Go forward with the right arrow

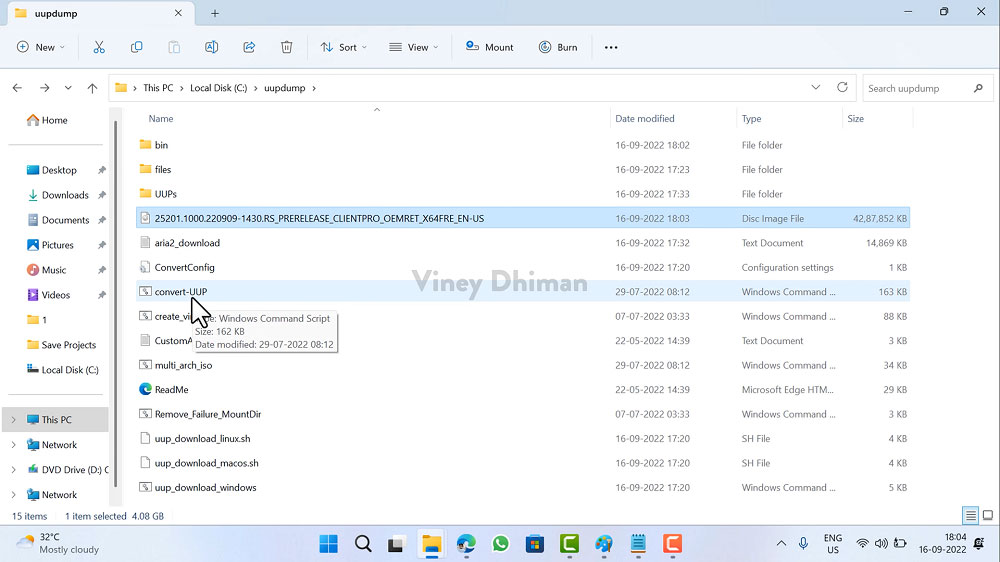tap(45, 88)
